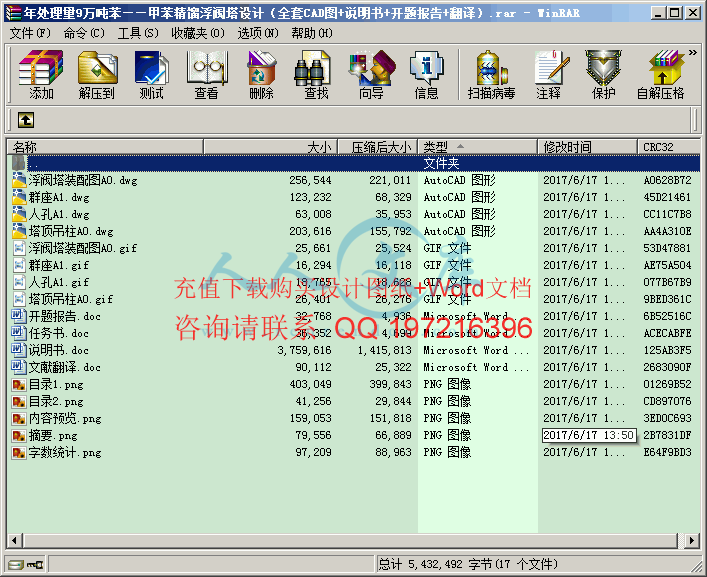Open the 帮助(H) menu
Screen dimensions: 707x577
point(312,33)
